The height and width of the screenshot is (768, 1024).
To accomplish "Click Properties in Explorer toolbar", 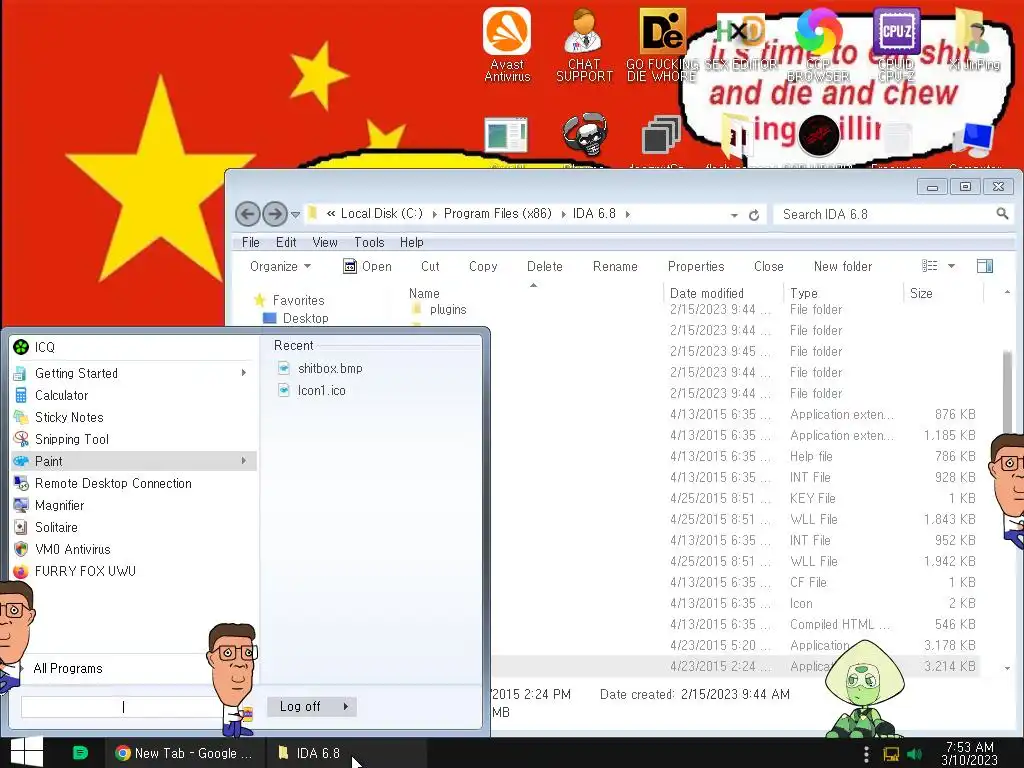I will click(x=696, y=266).
